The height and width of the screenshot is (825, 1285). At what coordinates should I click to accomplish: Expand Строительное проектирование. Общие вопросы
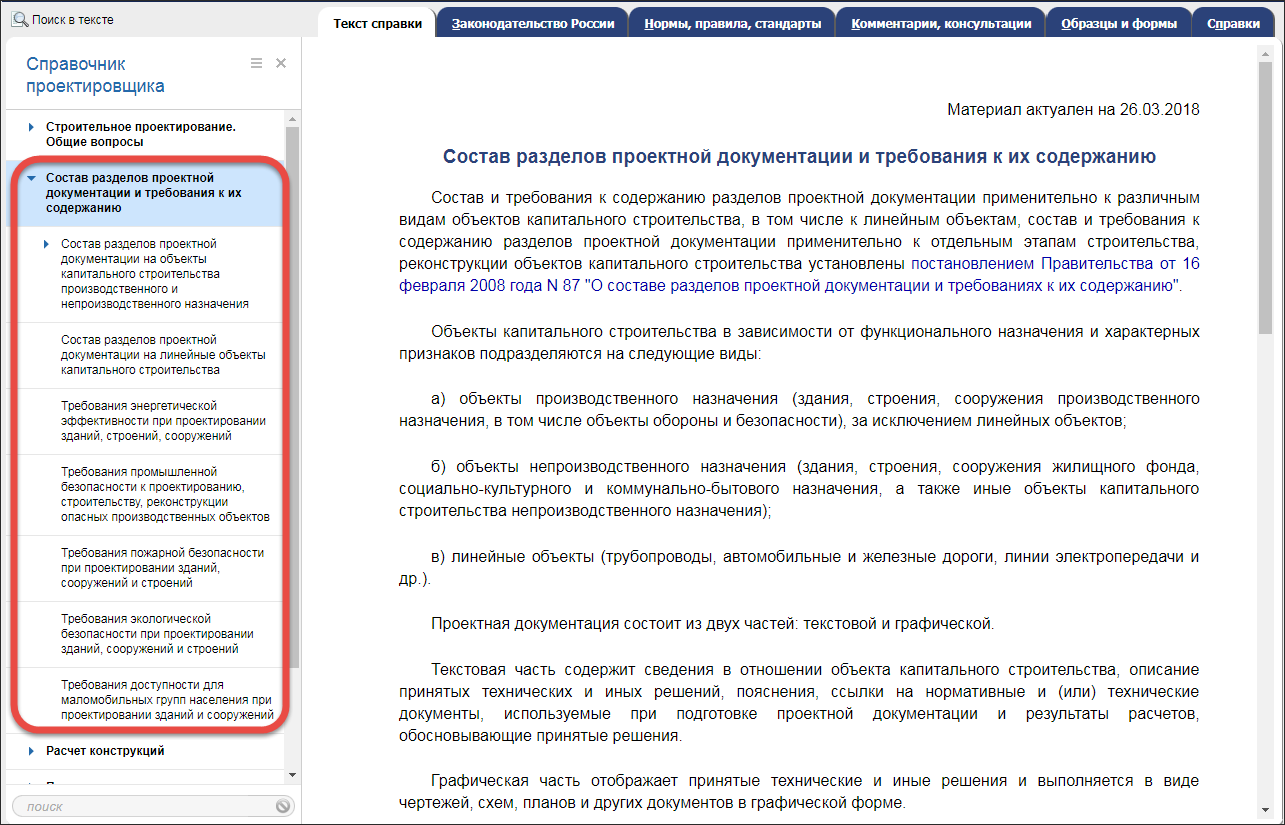pyautogui.click(x=31, y=127)
